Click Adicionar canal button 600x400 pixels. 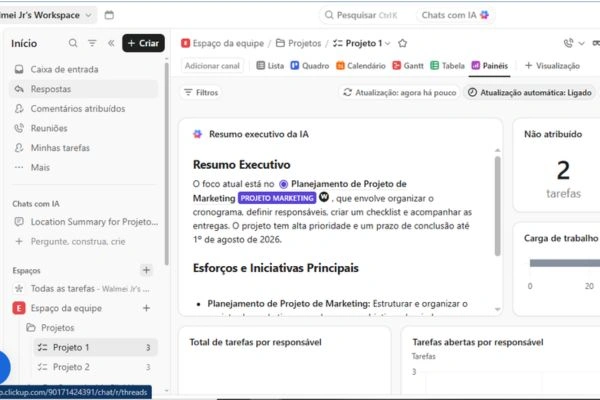tap(212, 65)
